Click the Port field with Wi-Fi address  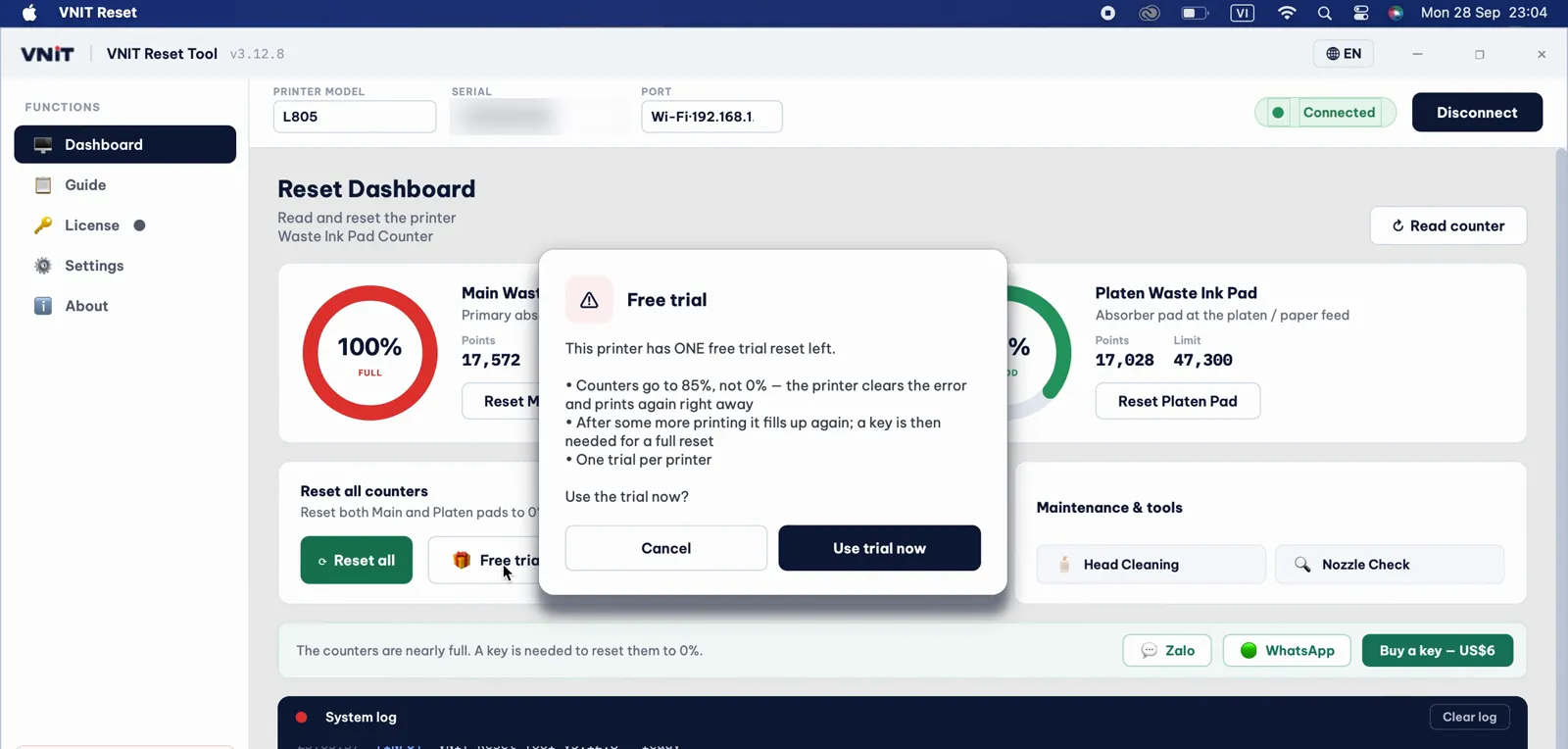tap(711, 117)
